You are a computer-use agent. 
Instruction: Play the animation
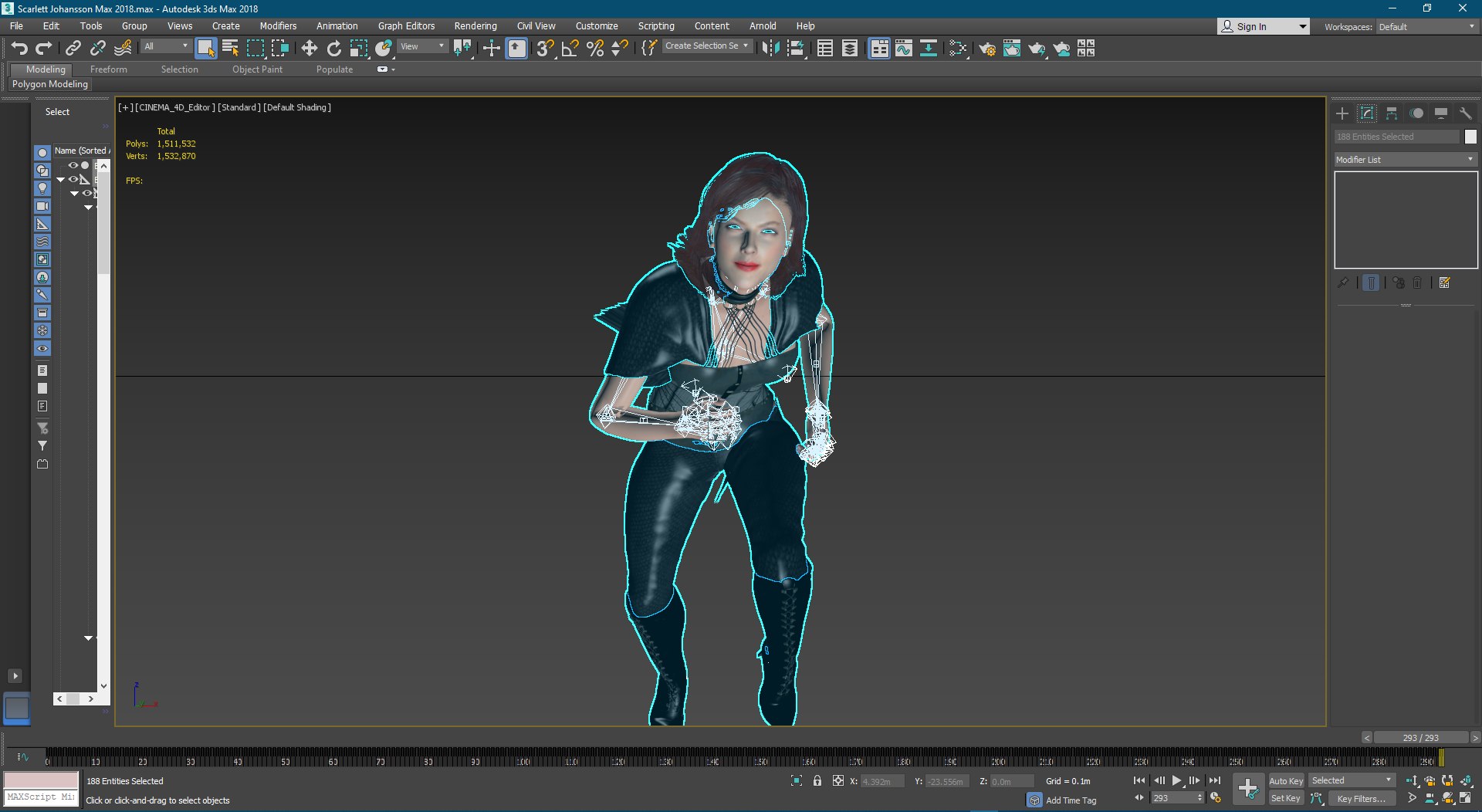point(1176,780)
